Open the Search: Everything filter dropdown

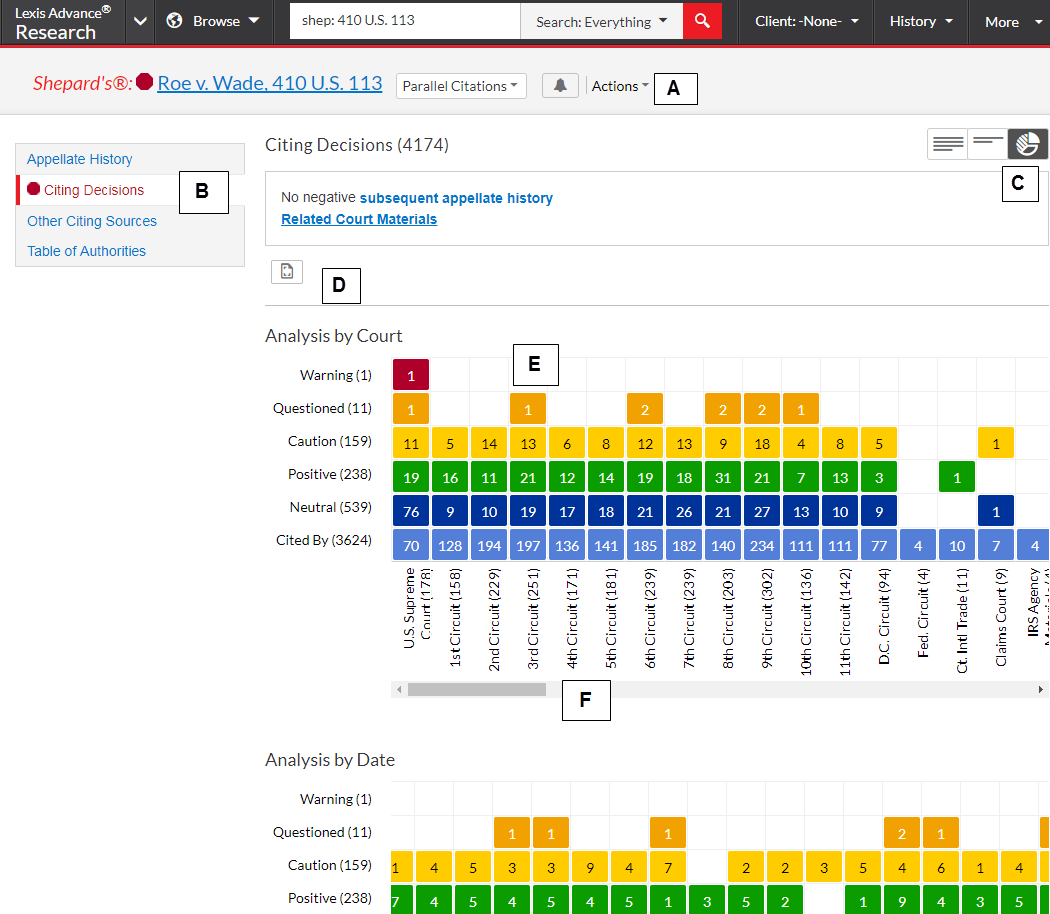click(x=601, y=21)
